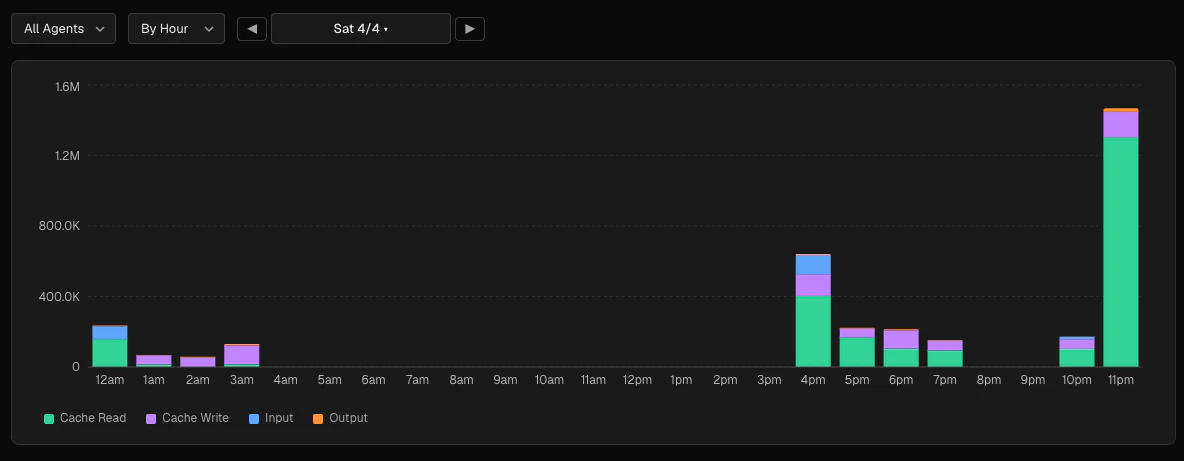Click the Cache Write legend label
The width and height of the screenshot is (1184, 461).
[x=196, y=418]
